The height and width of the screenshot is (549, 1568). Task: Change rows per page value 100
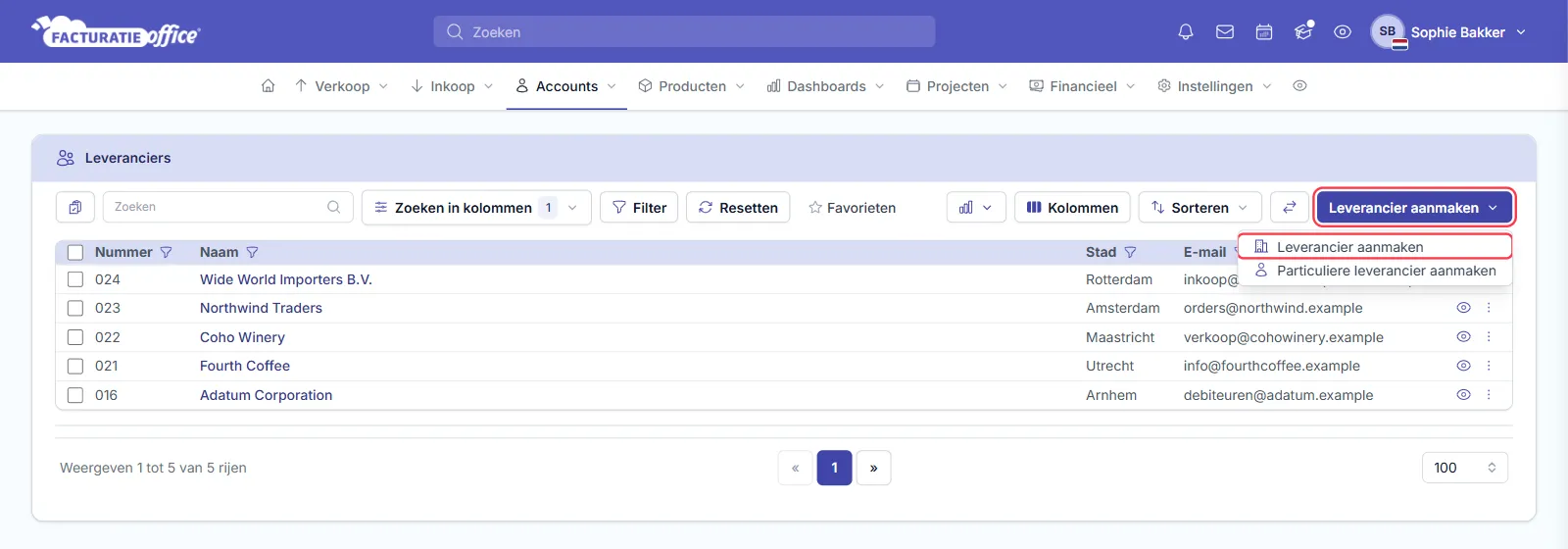point(1464,468)
